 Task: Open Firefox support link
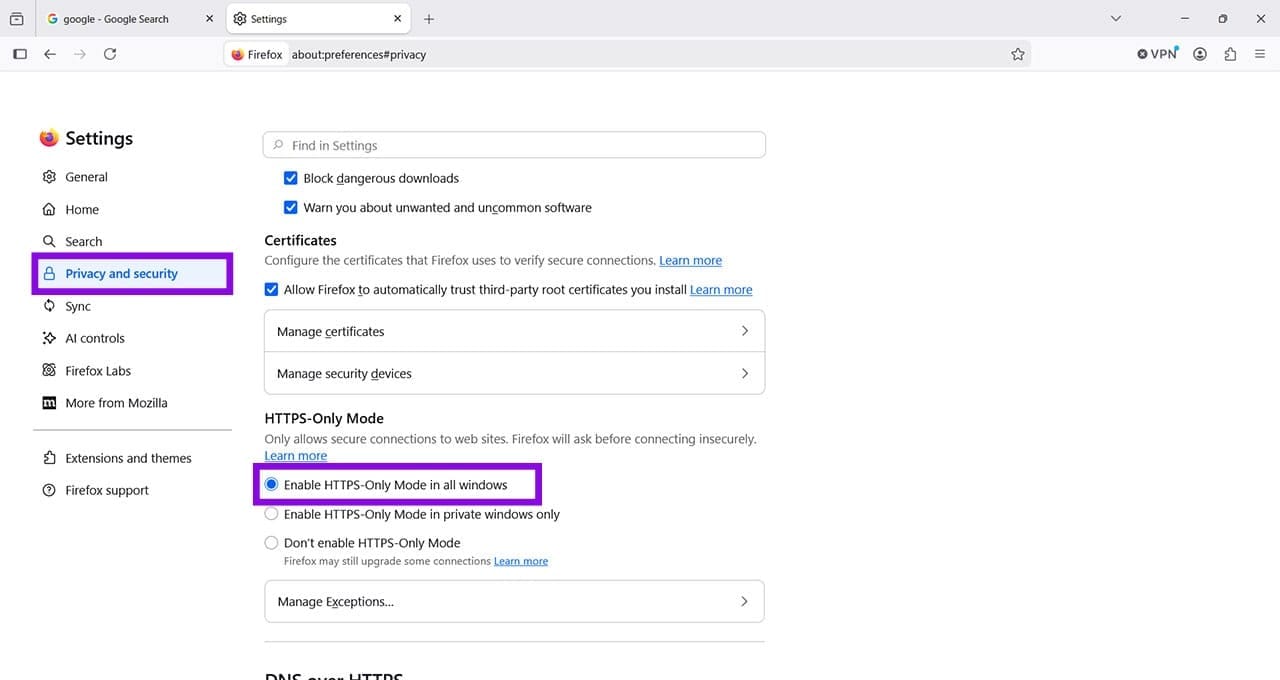[107, 490]
